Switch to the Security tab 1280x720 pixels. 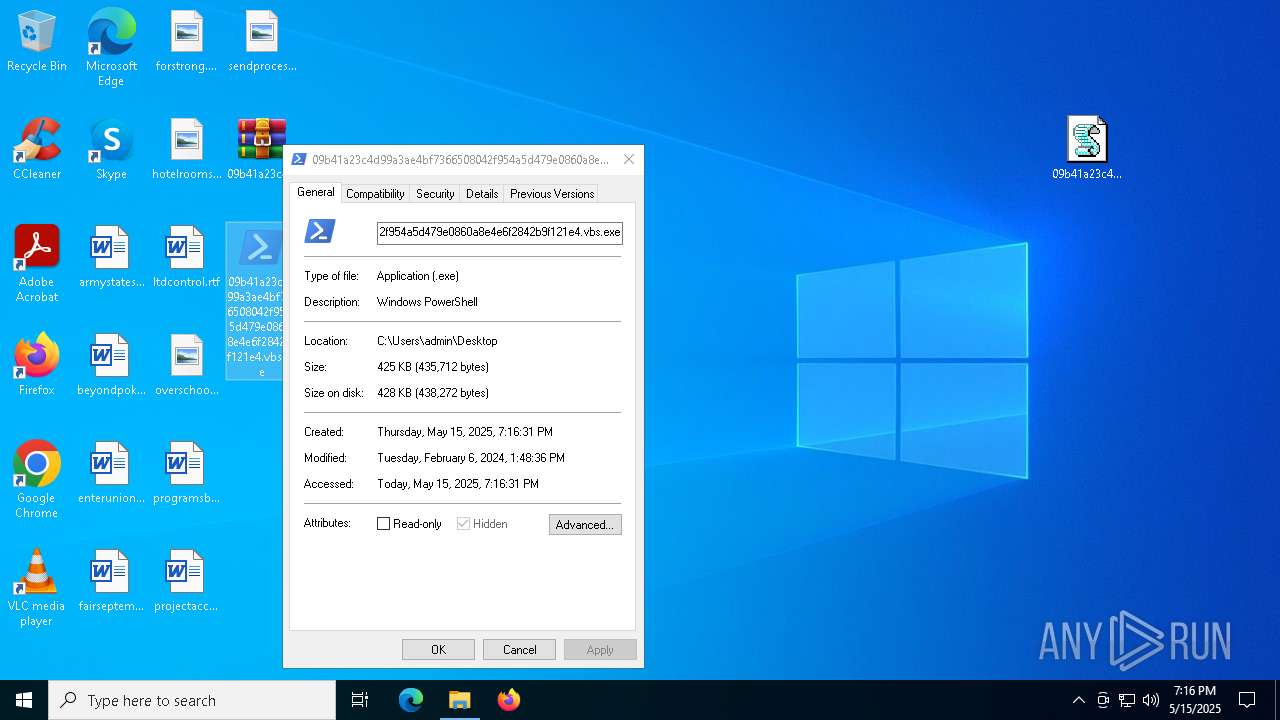[x=435, y=194]
